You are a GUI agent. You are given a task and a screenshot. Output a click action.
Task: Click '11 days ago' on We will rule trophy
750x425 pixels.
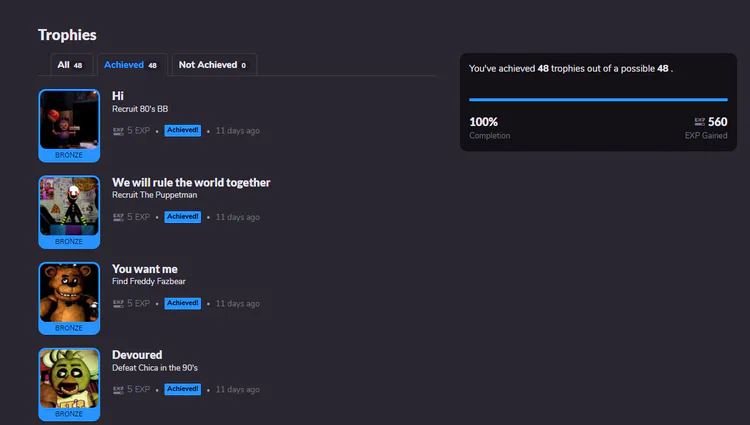238,218
